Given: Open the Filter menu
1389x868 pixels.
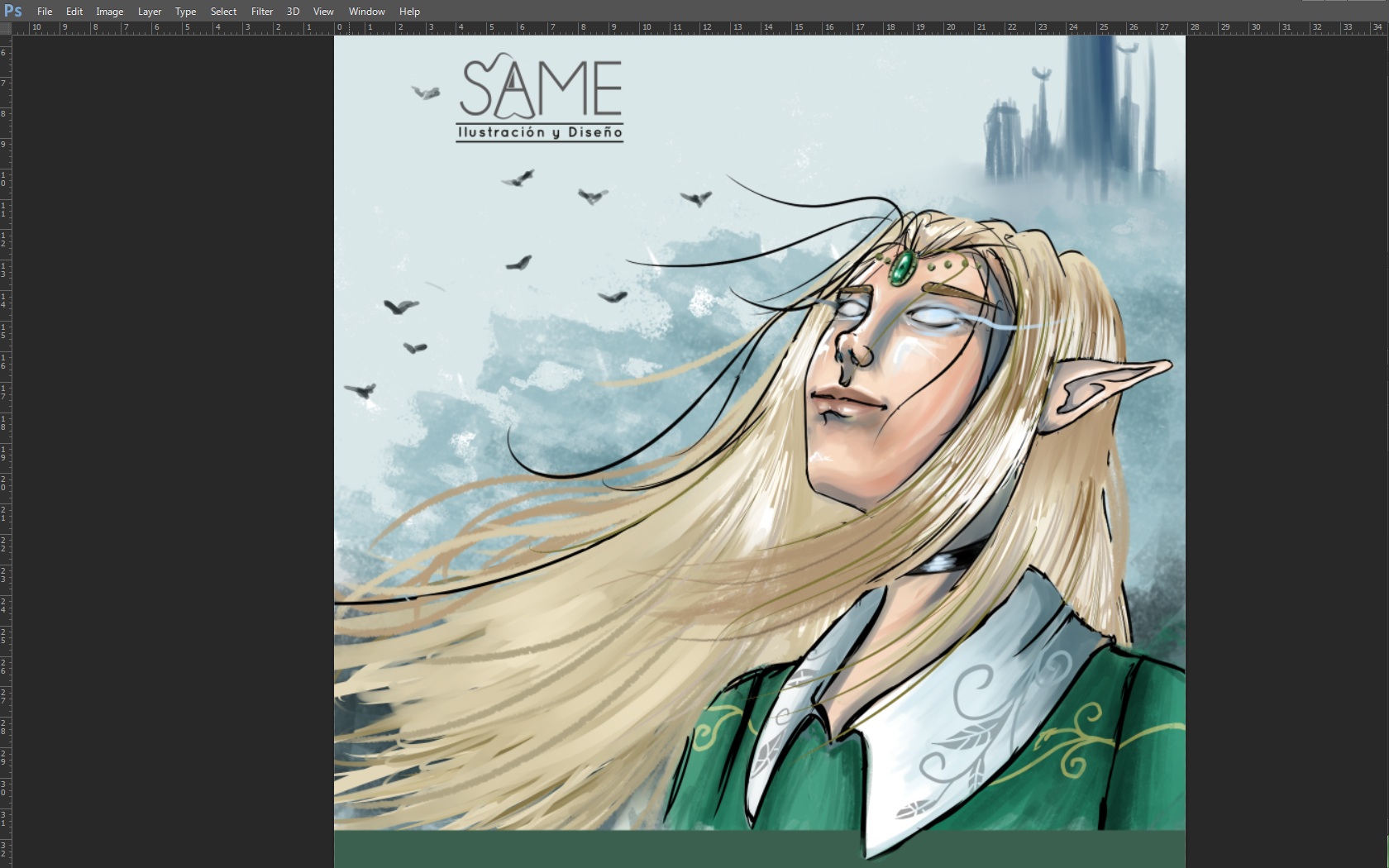Looking at the screenshot, I should pyautogui.click(x=262, y=12).
